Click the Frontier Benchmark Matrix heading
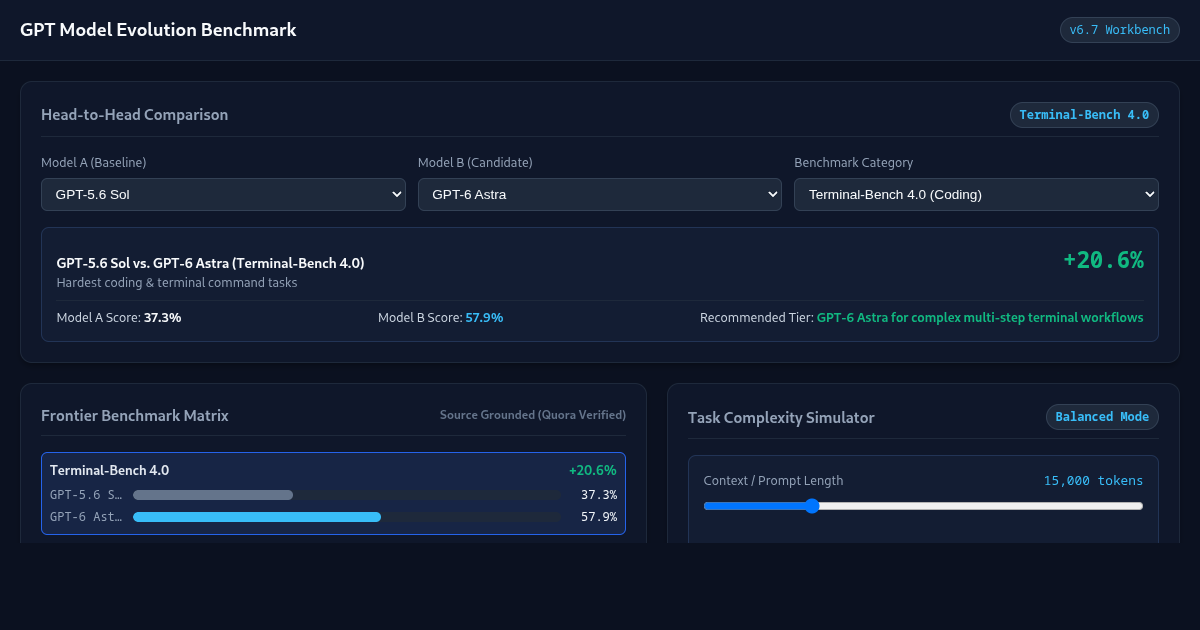This screenshot has height=630, width=1200. (x=135, y=416)
